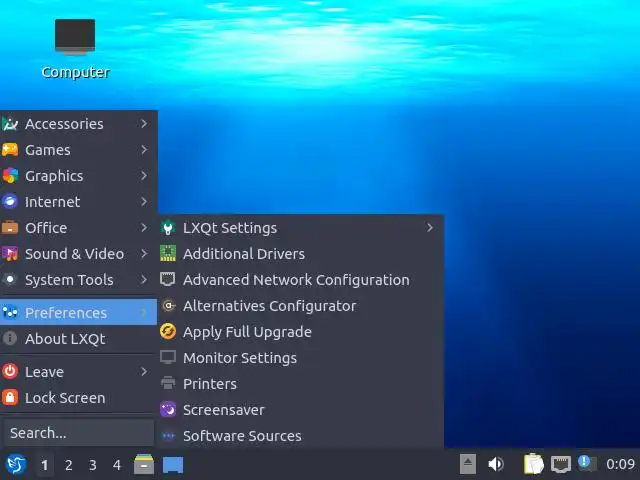Choose Lock Screen from the menu

78,398
